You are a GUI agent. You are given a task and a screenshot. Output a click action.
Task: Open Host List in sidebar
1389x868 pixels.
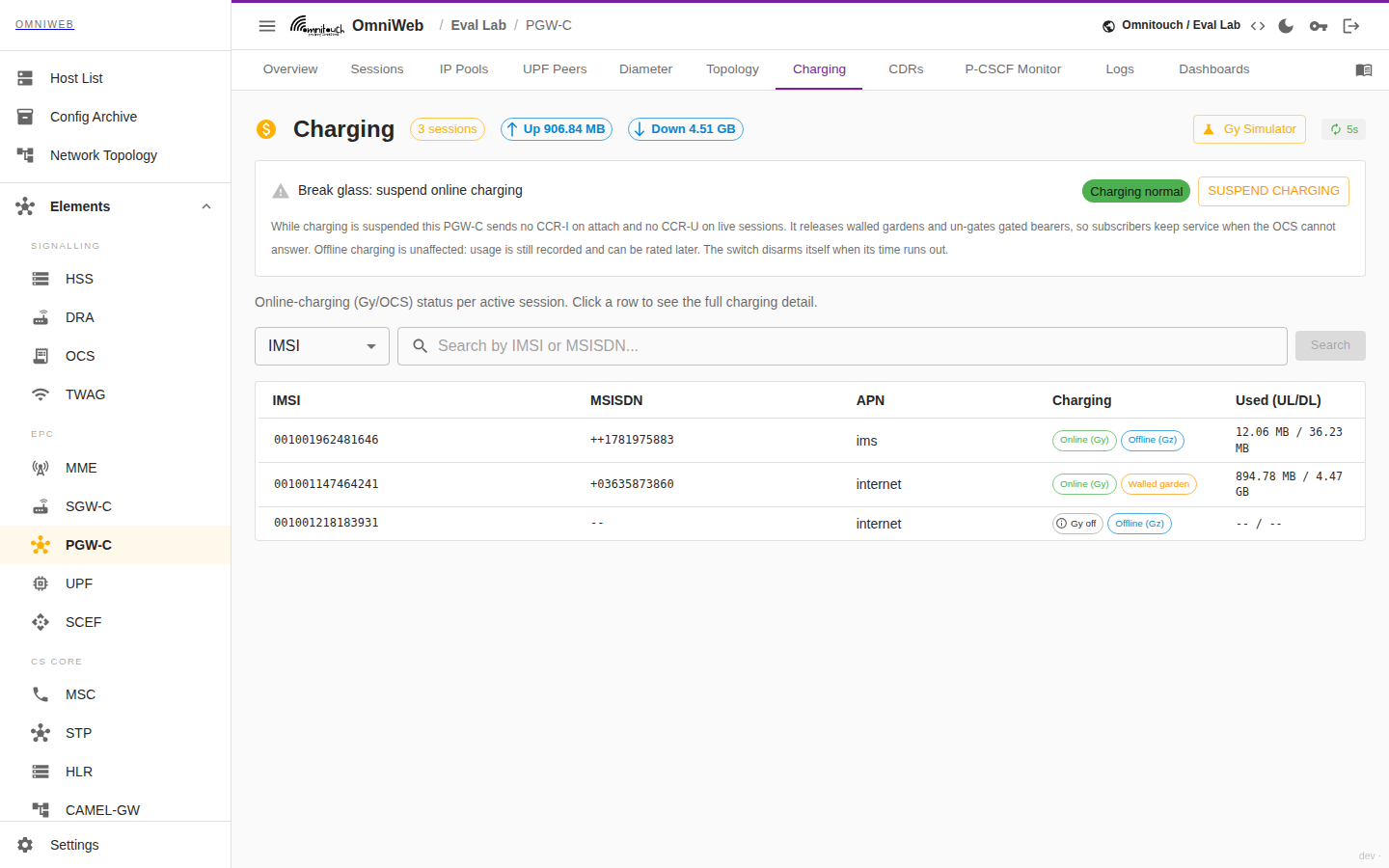point(115,78)
